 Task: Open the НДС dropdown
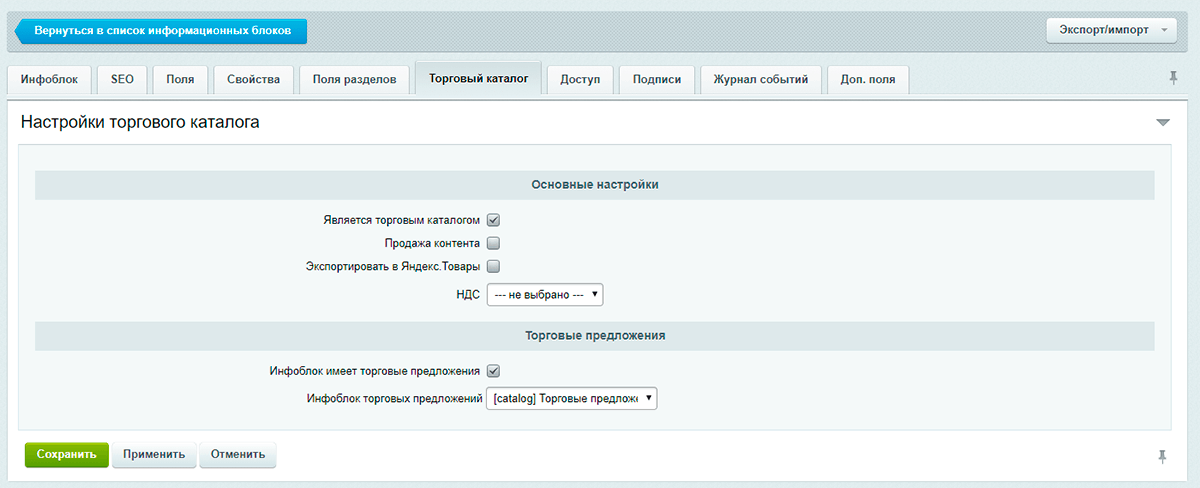click(x=545, y=295)
